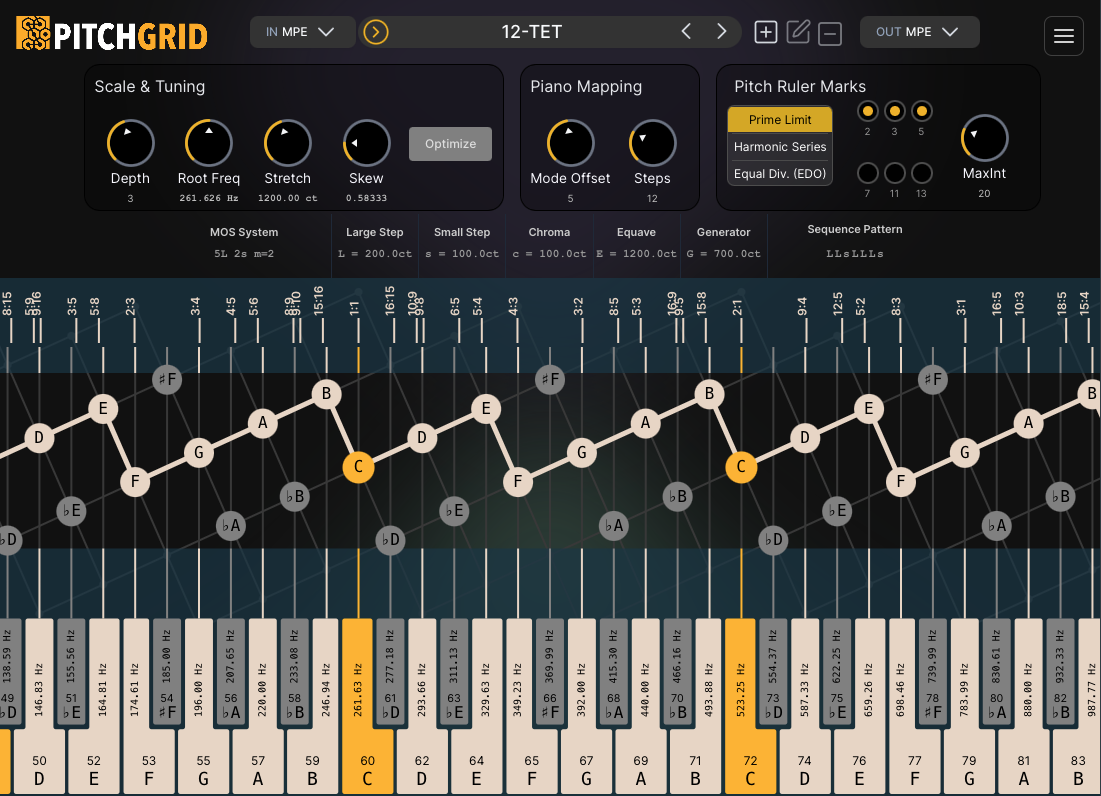Image resolution: width=1101 pixels, height=796 pixels.
Task: Click the orange circular arrow next to IN MPE
Action: [x=376, y=32]
